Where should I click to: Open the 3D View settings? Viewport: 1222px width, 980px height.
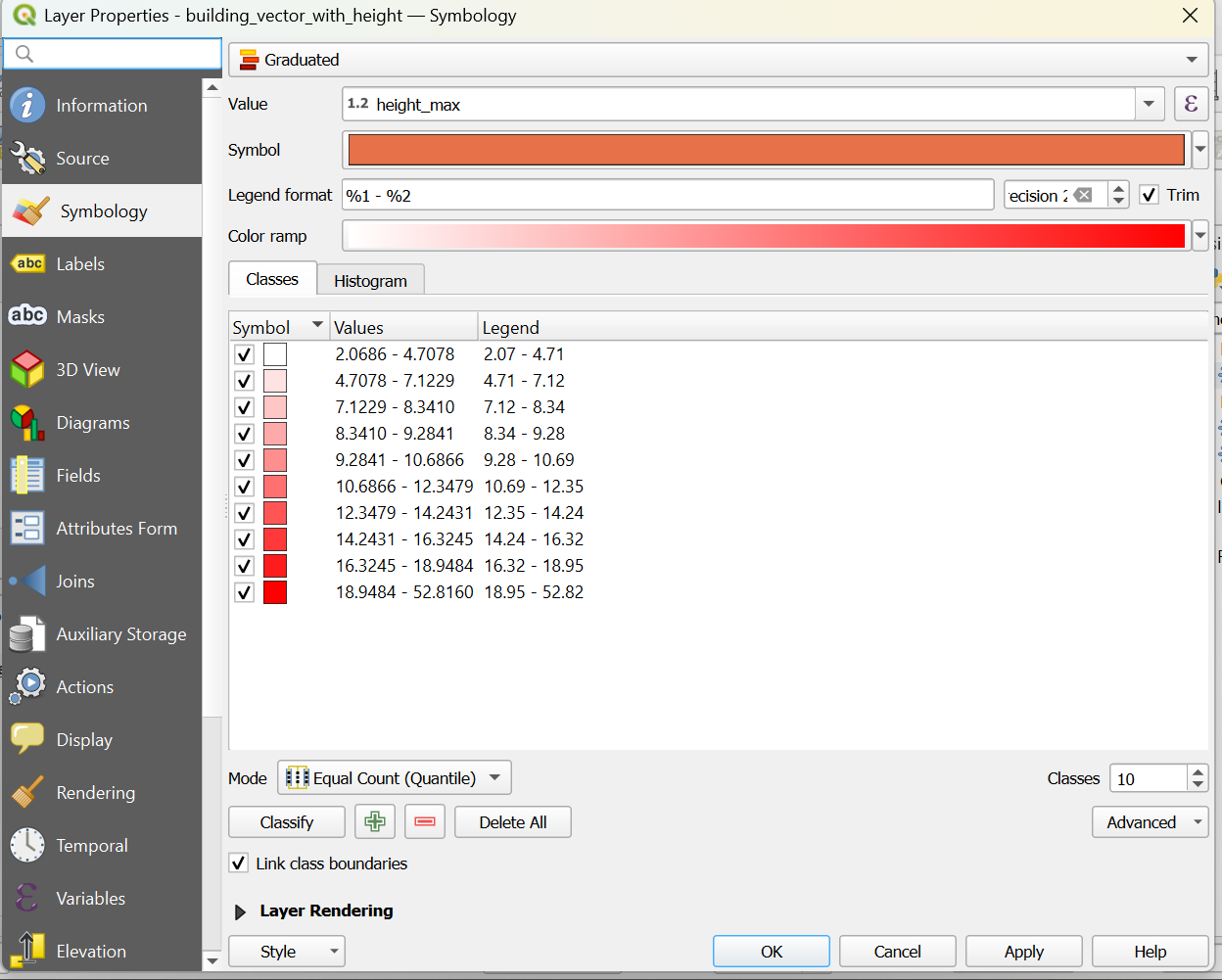pyautogui.click(x=102, y=370)
